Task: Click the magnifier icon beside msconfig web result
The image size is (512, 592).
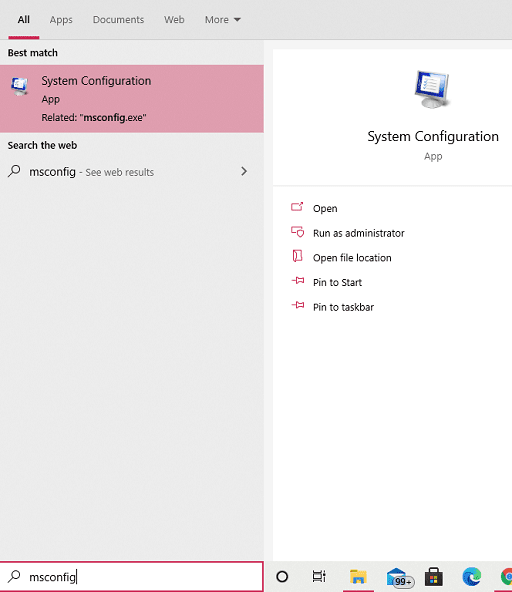Action: click(x=14, y=171)
